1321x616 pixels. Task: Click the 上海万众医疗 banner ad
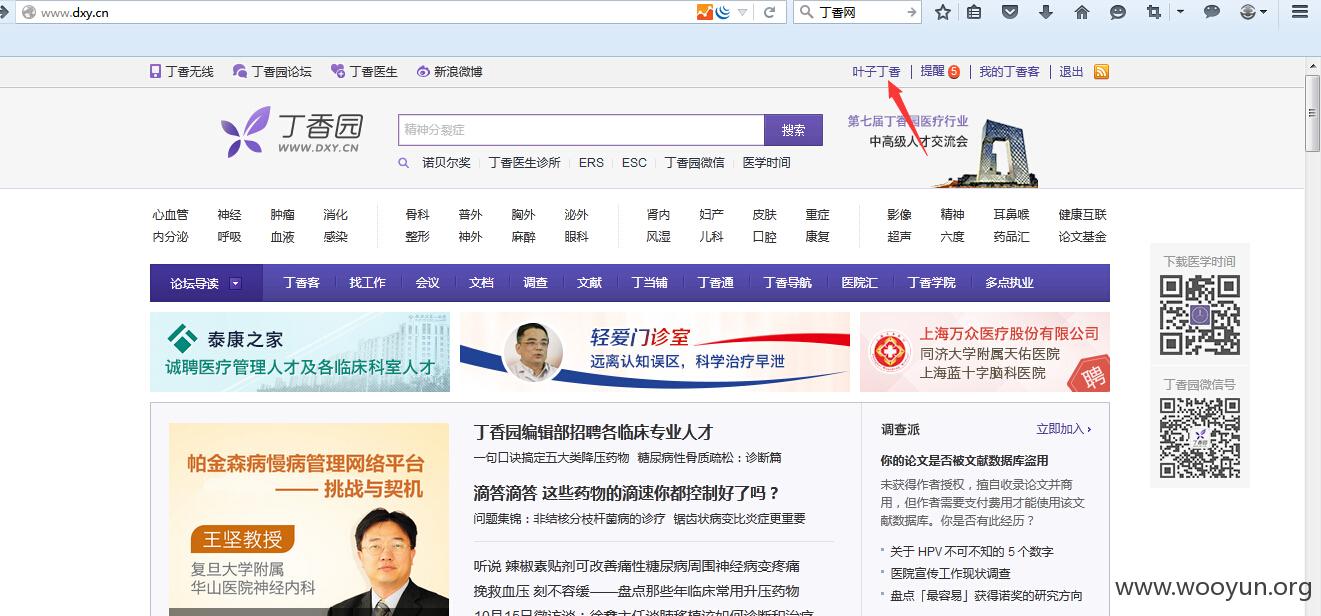tap(985, 352)
